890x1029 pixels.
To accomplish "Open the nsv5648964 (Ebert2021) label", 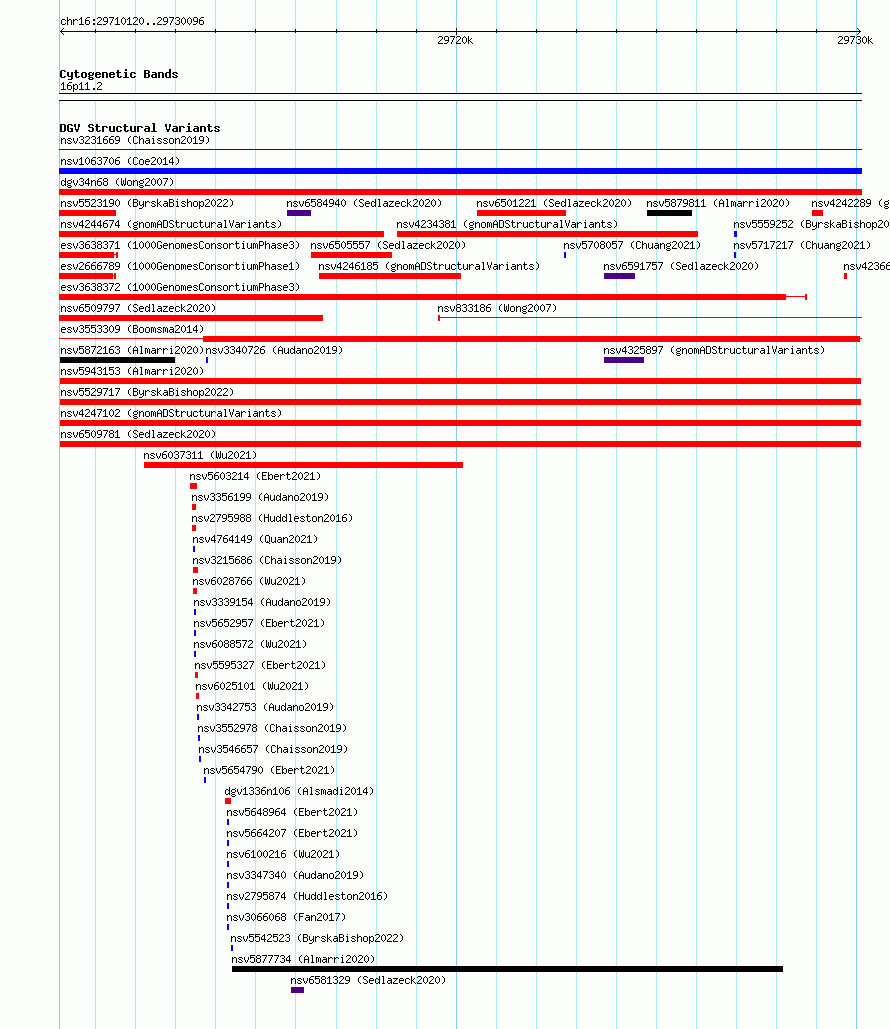I will 292,812.
